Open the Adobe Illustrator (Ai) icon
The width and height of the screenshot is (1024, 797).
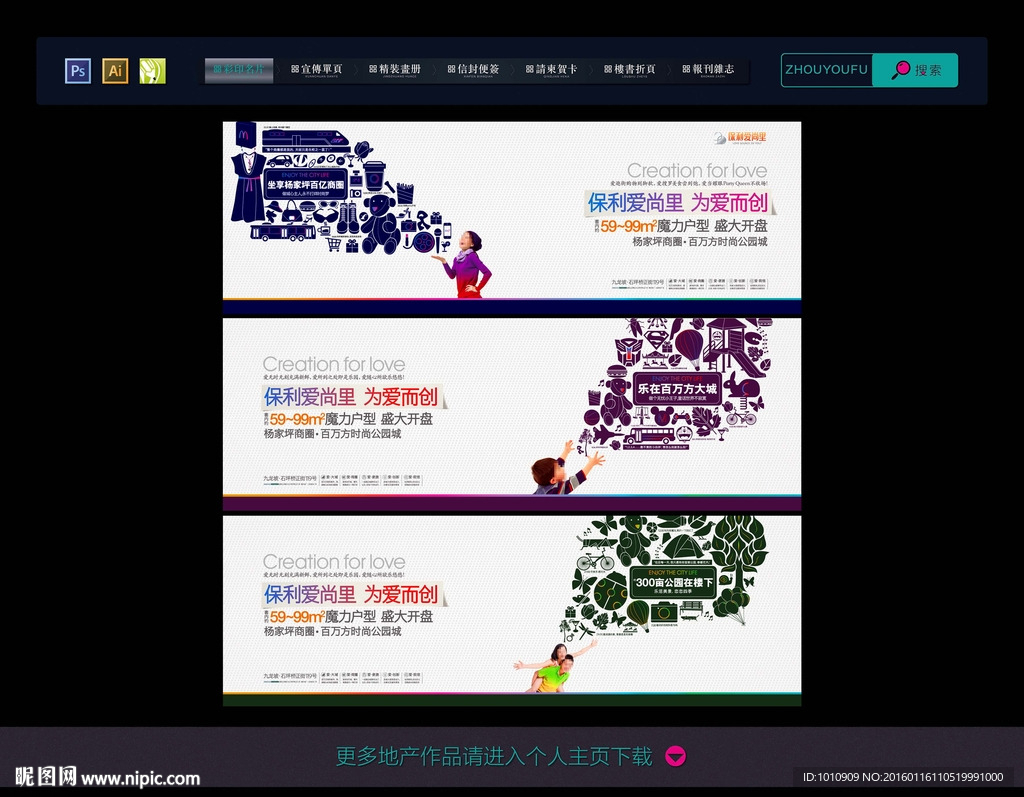click(x=115, y=70)
